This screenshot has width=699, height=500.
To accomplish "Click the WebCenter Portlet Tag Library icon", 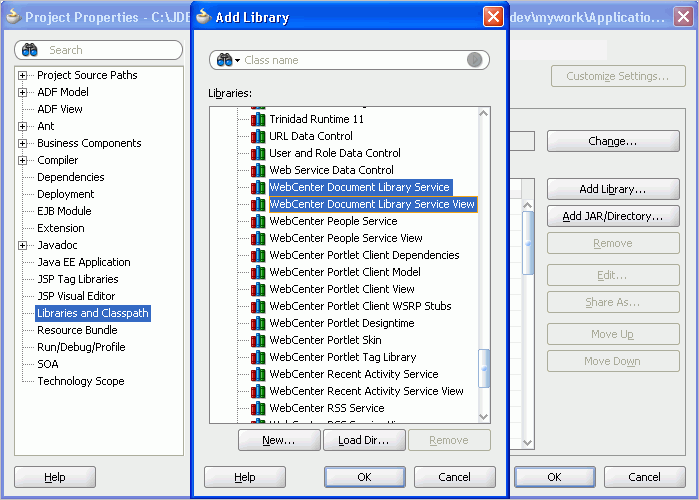I will pyautogui.click(x=258, y=357).
